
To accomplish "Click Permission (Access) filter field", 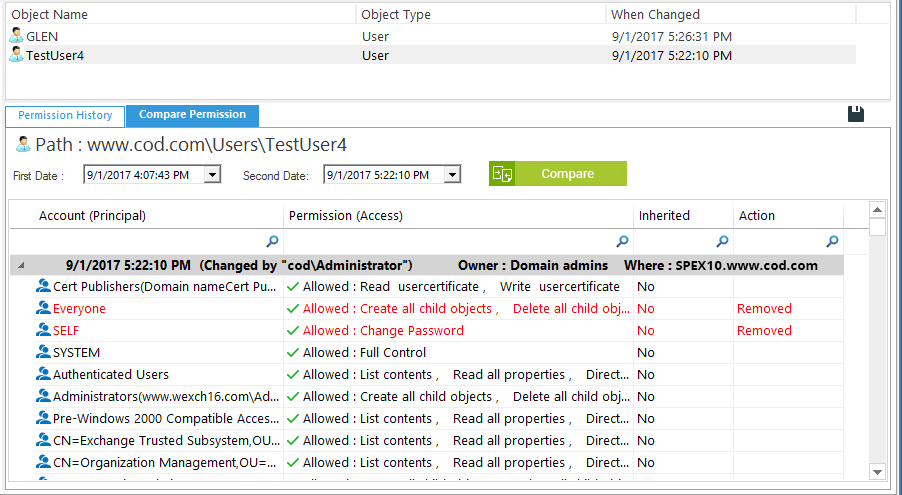I will tap(458, 241).
